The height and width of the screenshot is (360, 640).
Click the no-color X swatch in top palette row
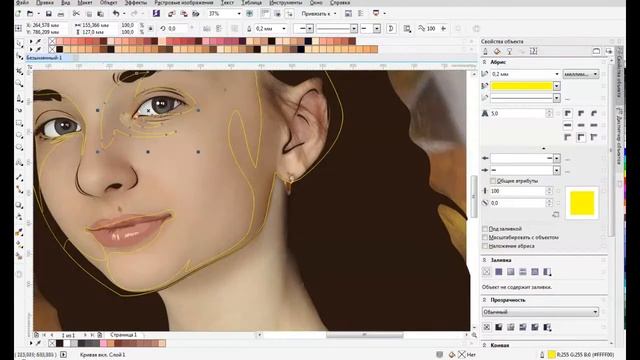[x=52, y=41]
